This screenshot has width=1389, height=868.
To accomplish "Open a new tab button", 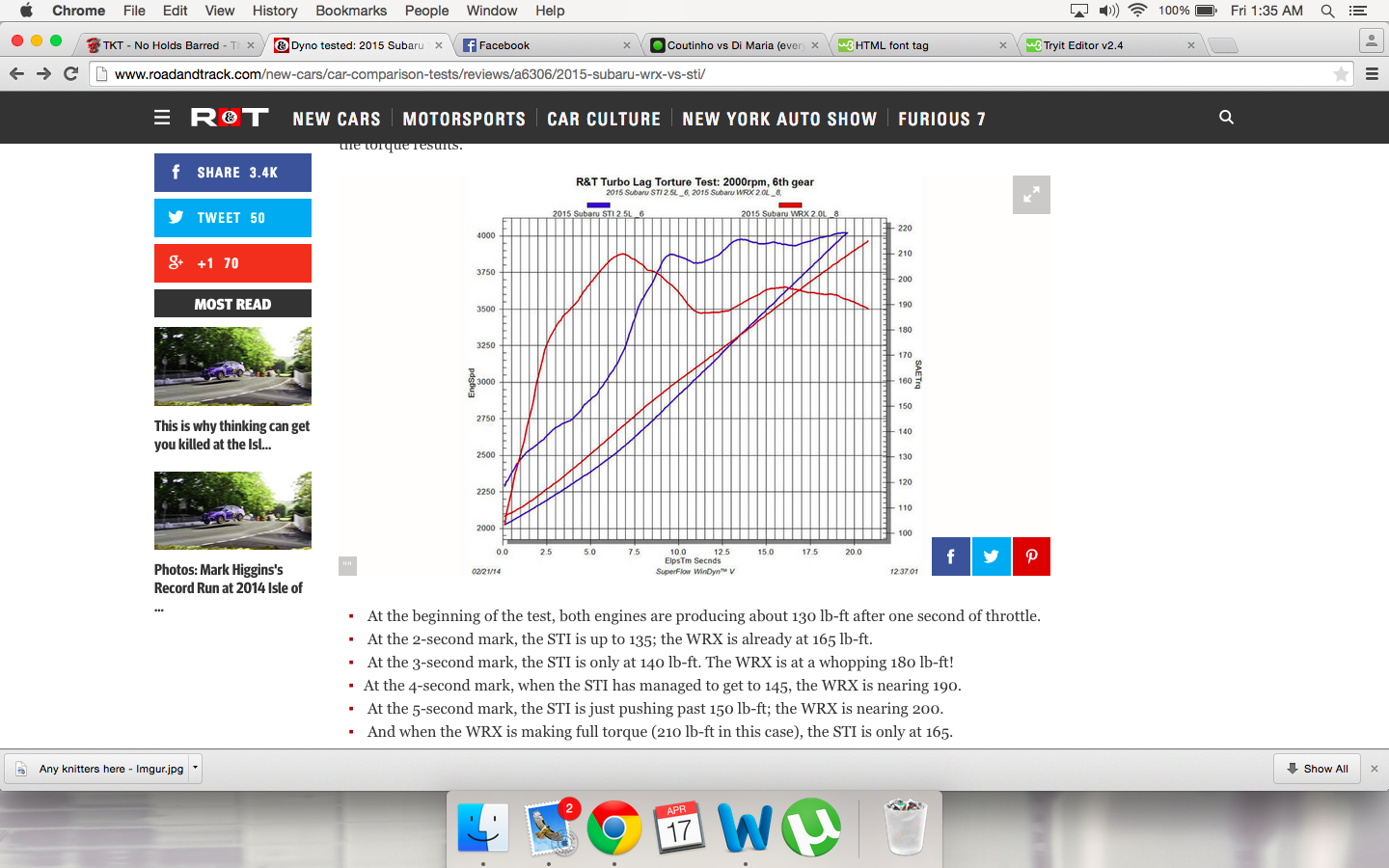I will [1222, 45].
